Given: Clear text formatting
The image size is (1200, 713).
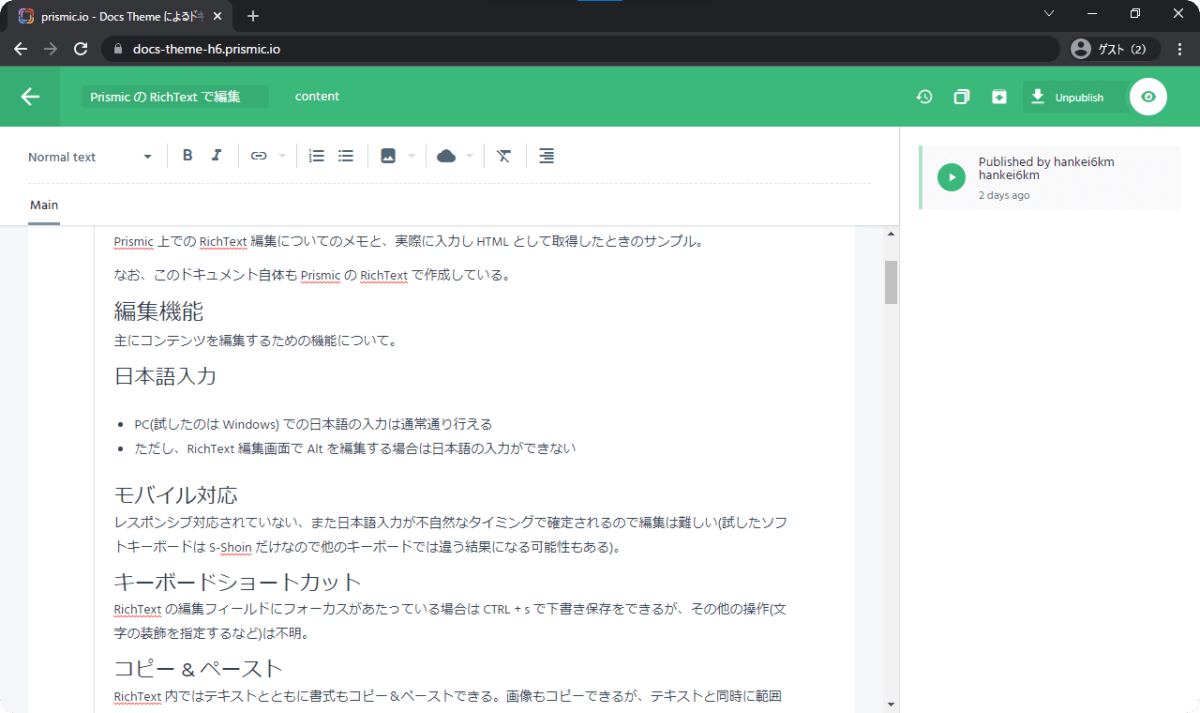Looking at the screenshot, I should point(504,156).
